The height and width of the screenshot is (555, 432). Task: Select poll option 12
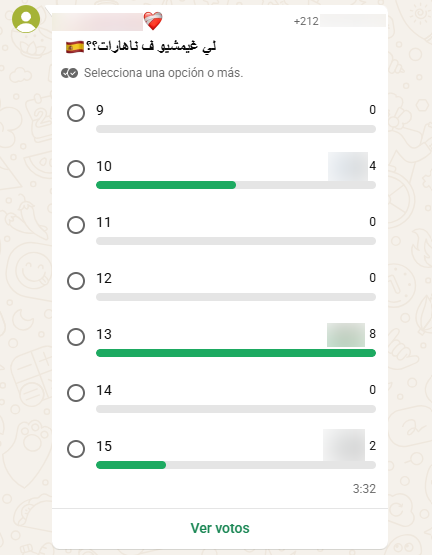pos(76,281)
